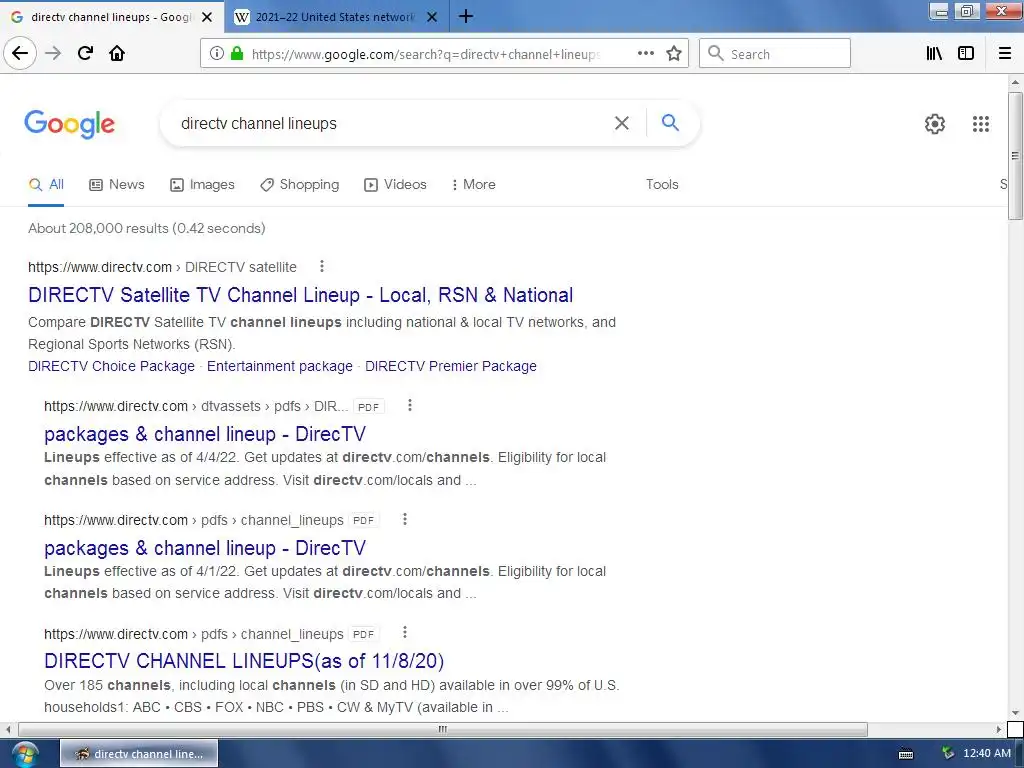Click the browser address bar URL
This screenshot has height=768, width=1024.
426,54
